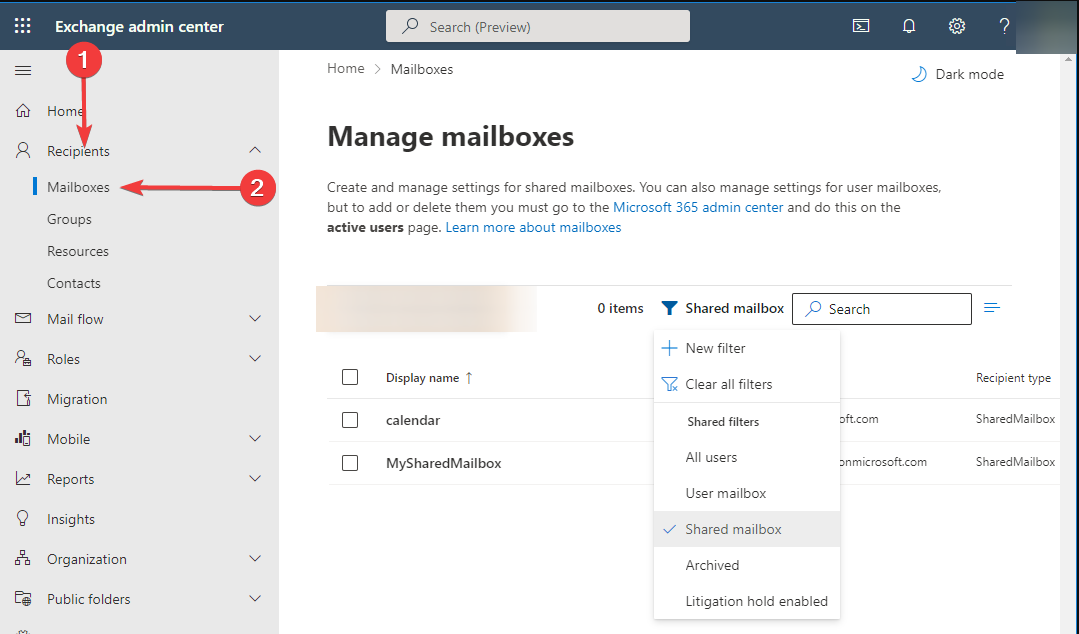Open the column options list icon
1079x634 pixels.
[x=992, y=308]
